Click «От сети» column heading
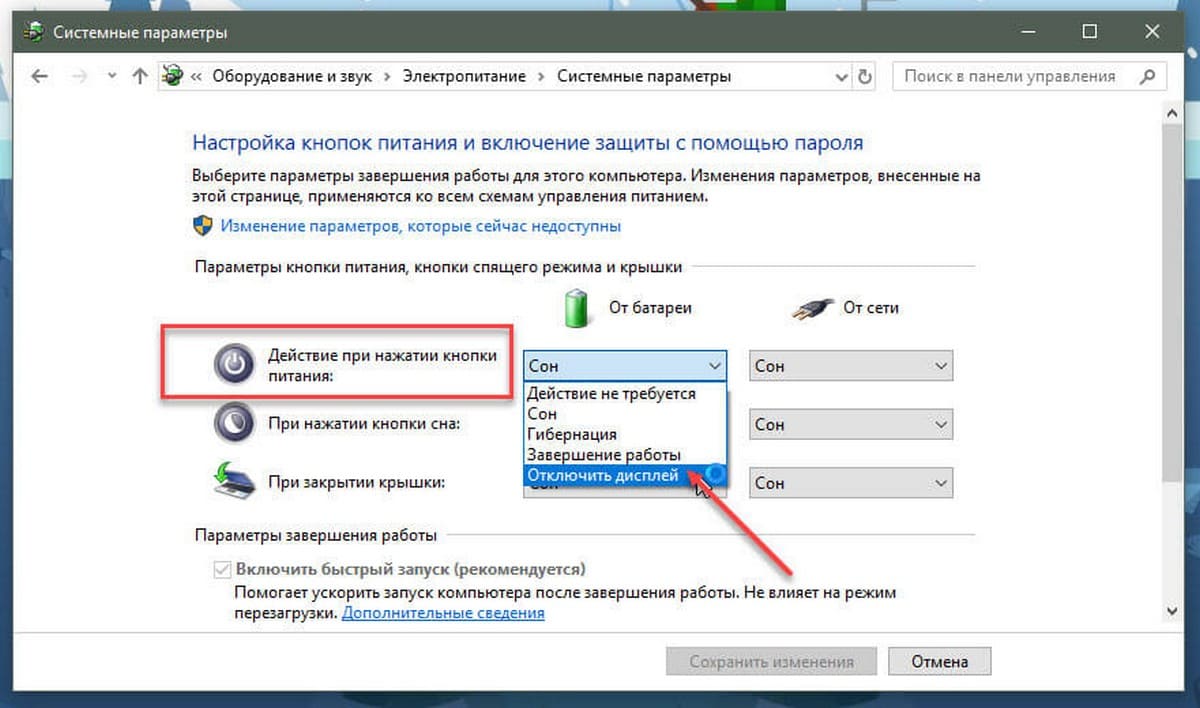The height and width of the screenshot is (708, 1200). (x=871, y=307)
